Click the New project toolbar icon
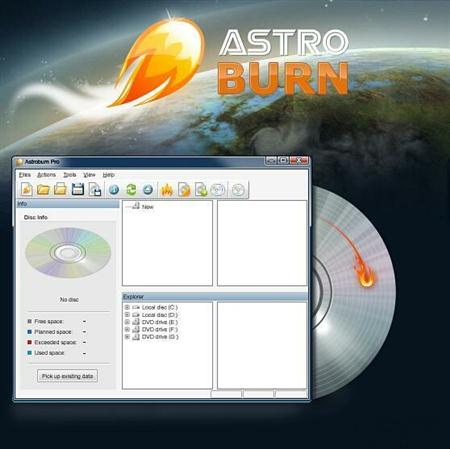 27,190
